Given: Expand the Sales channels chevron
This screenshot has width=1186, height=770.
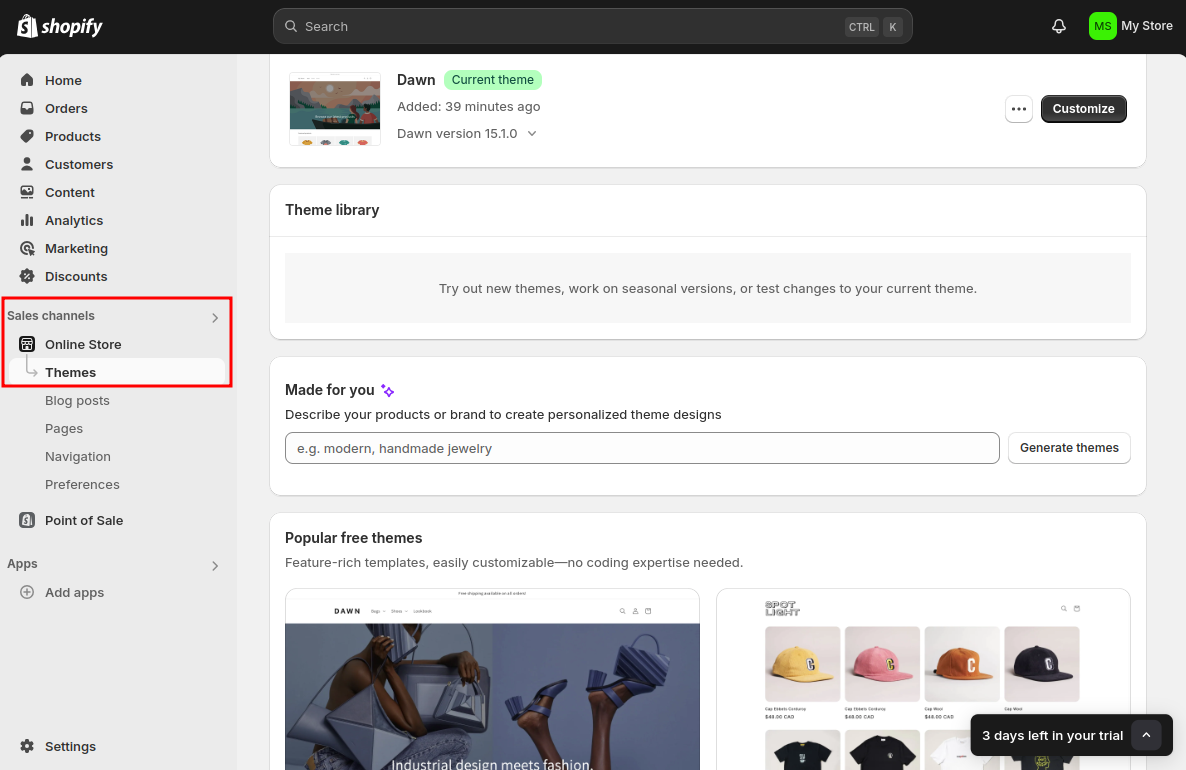Looking at the screenshot, I should tap(215, 318).
